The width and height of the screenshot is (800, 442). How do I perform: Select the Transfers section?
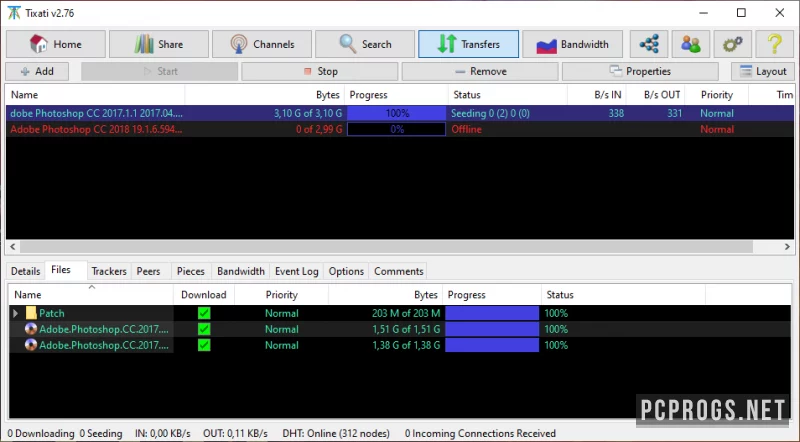coord(468,44)
